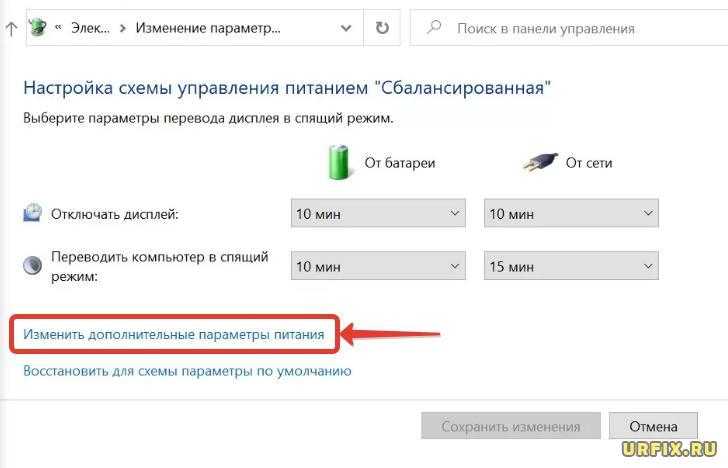The image size is (728, 468).
Task: Click the Отключать дисплей label
Action: click(x=115, y=214)
